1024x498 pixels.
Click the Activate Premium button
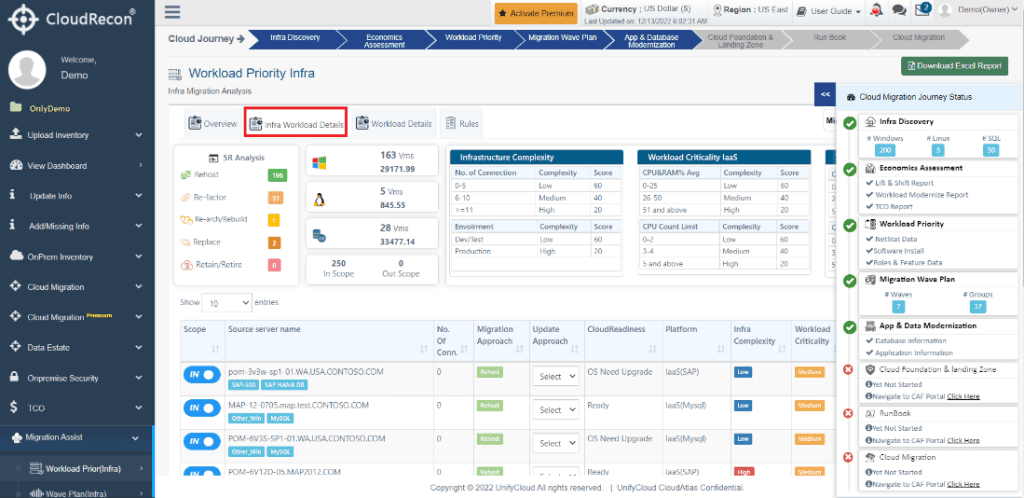(x=536, y=13)
